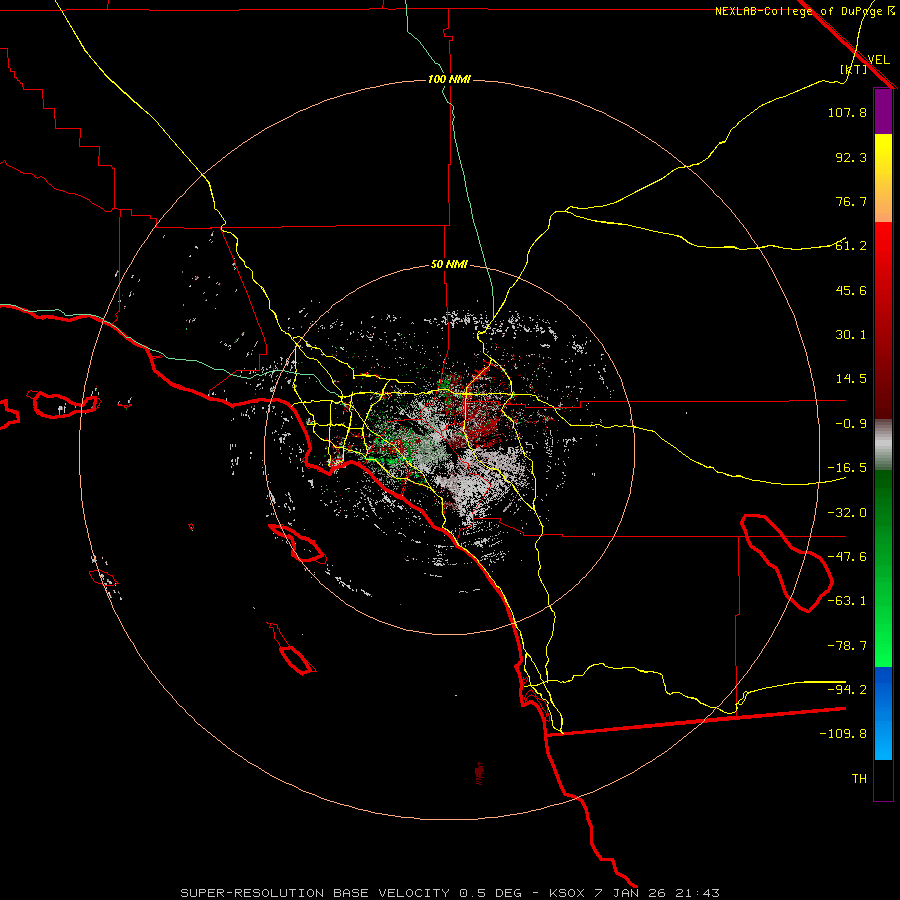Select the -94.2 scale value
The height and width of the screenshot is (900, 900).
pyautogui.click(x=847, y=690)
